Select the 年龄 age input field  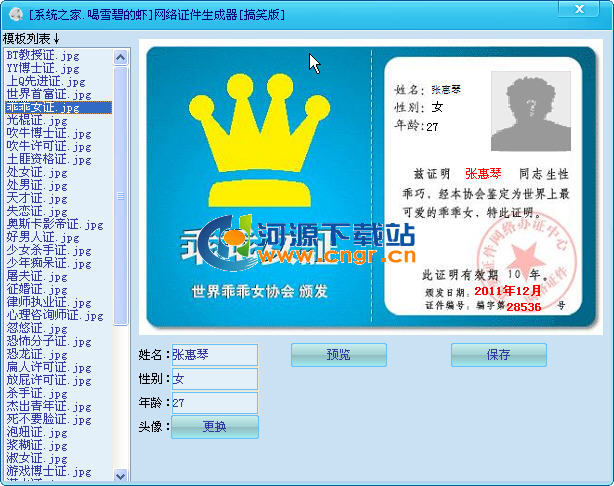[x=213, y=403]
